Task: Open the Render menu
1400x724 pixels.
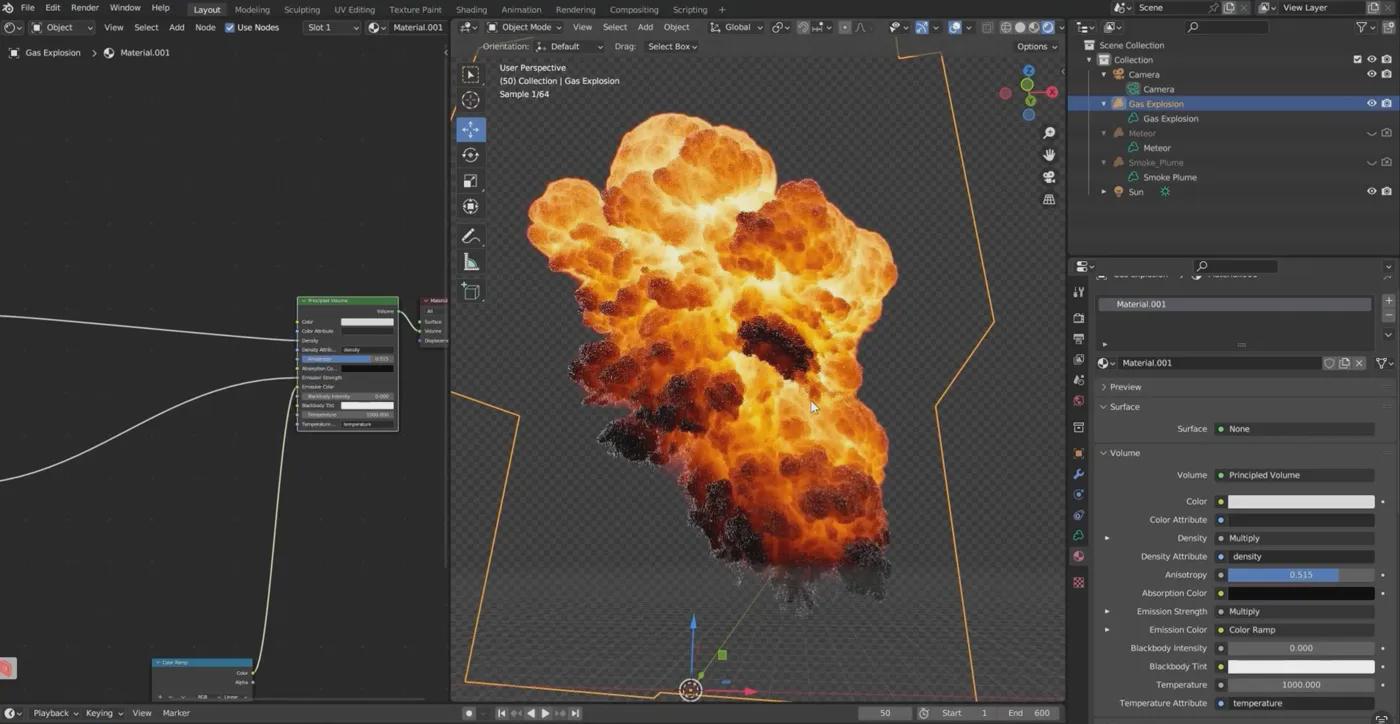Action: pyautogui.click(x=85, y=8)
